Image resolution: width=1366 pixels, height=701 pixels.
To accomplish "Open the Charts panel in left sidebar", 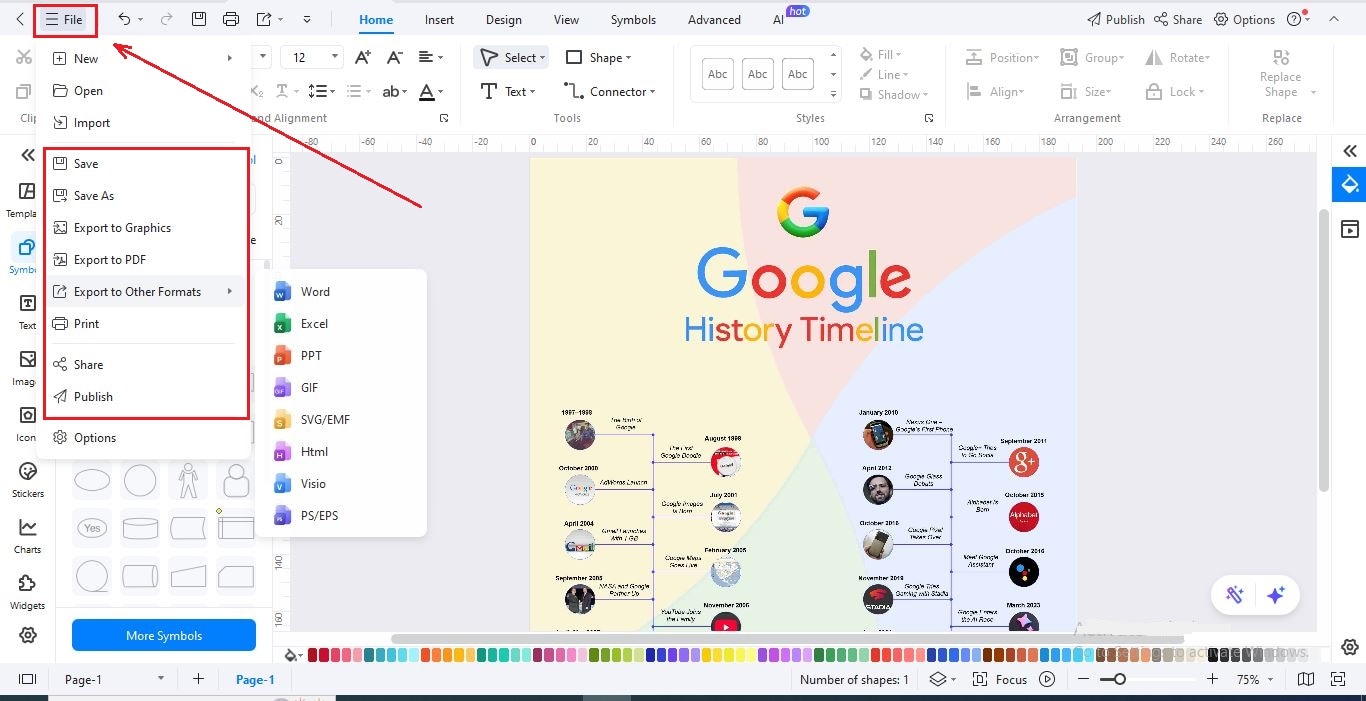I will click(27, 535).
